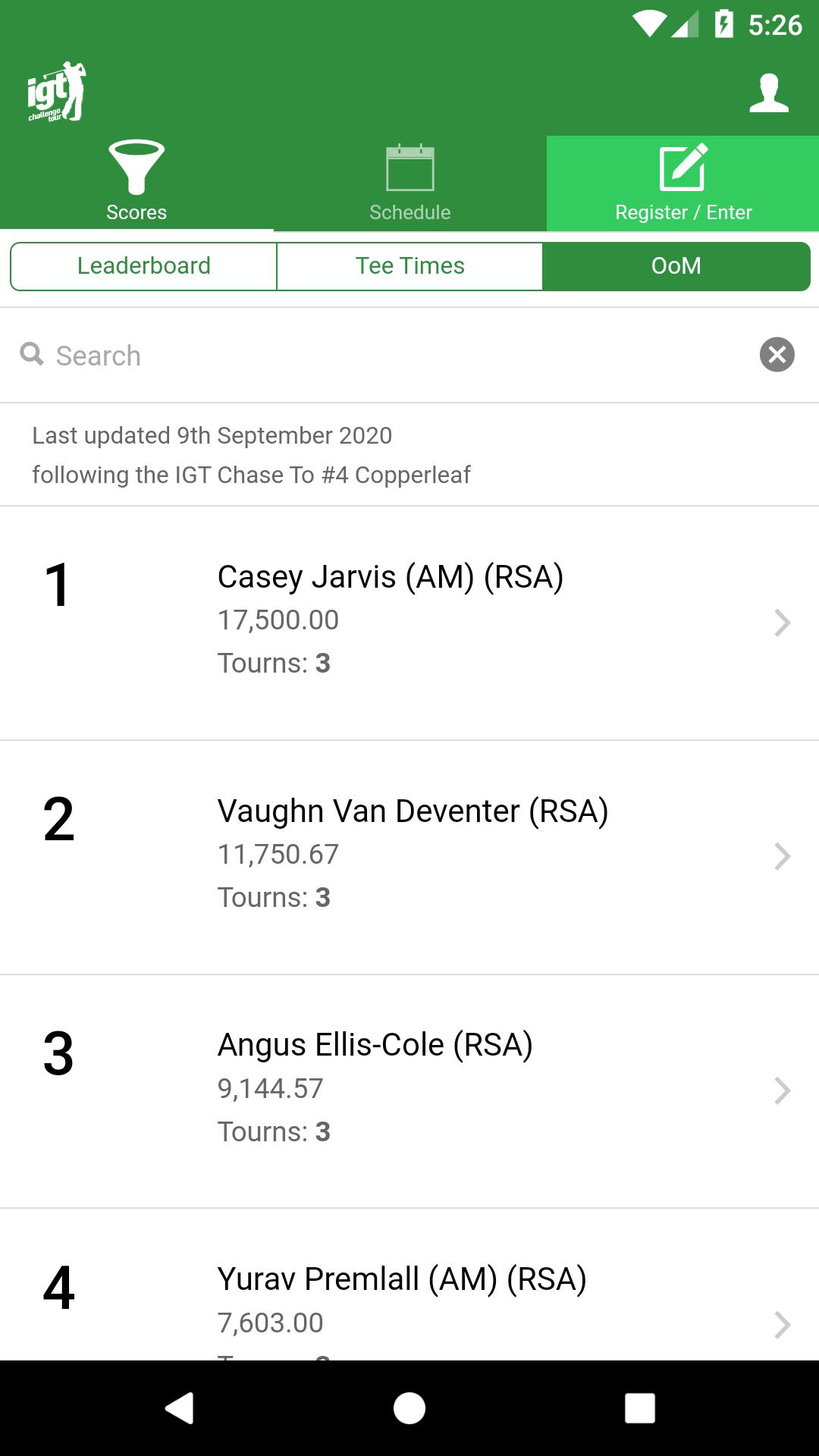Image resolution: width=819 pixels, height=1456 pixels.
Task: Expand Casey Jarvis entry chevron
Action: coord(782,623)
